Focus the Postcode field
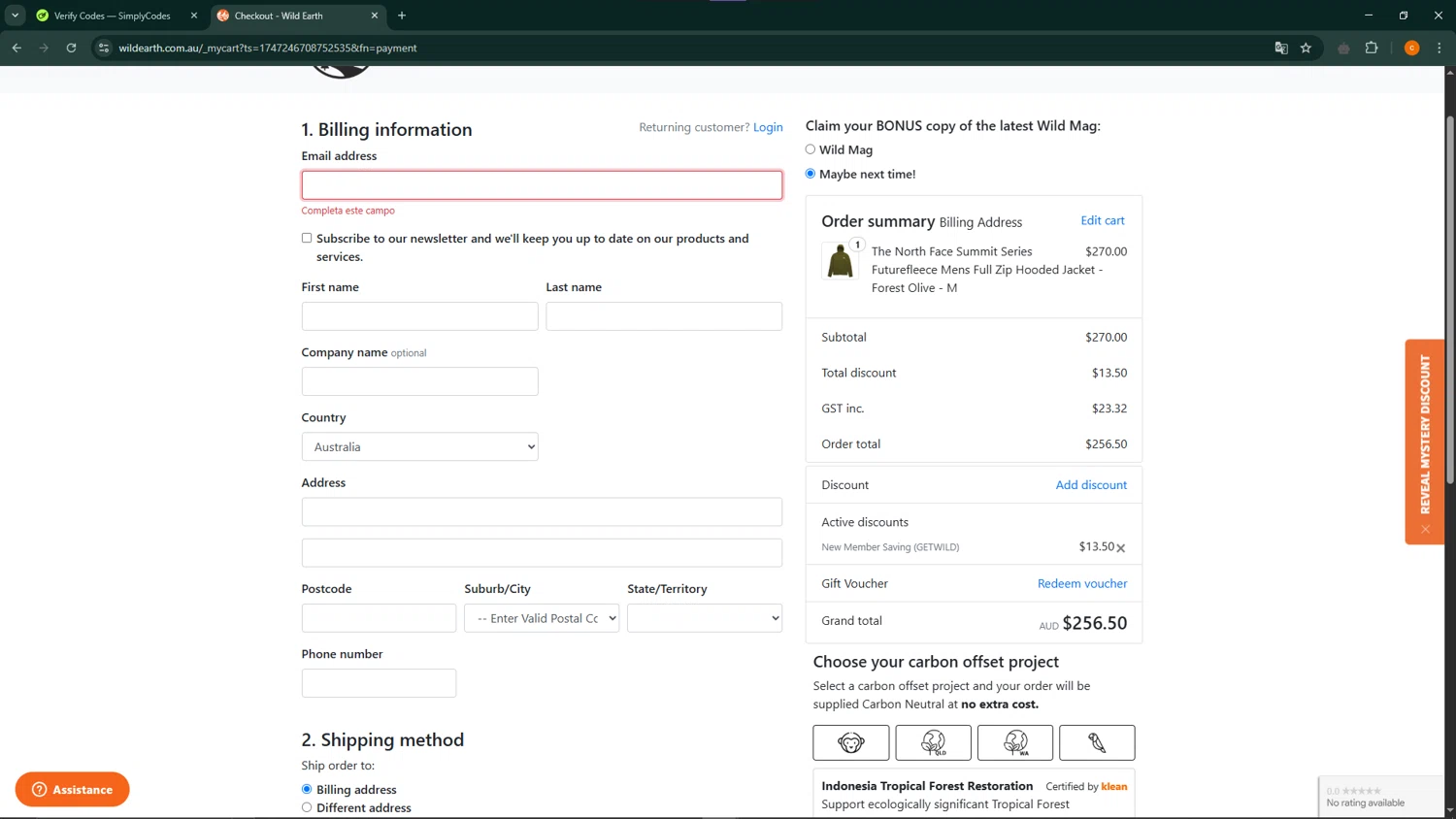Screen dimensions: 1456x819 [x=379, y=618]
